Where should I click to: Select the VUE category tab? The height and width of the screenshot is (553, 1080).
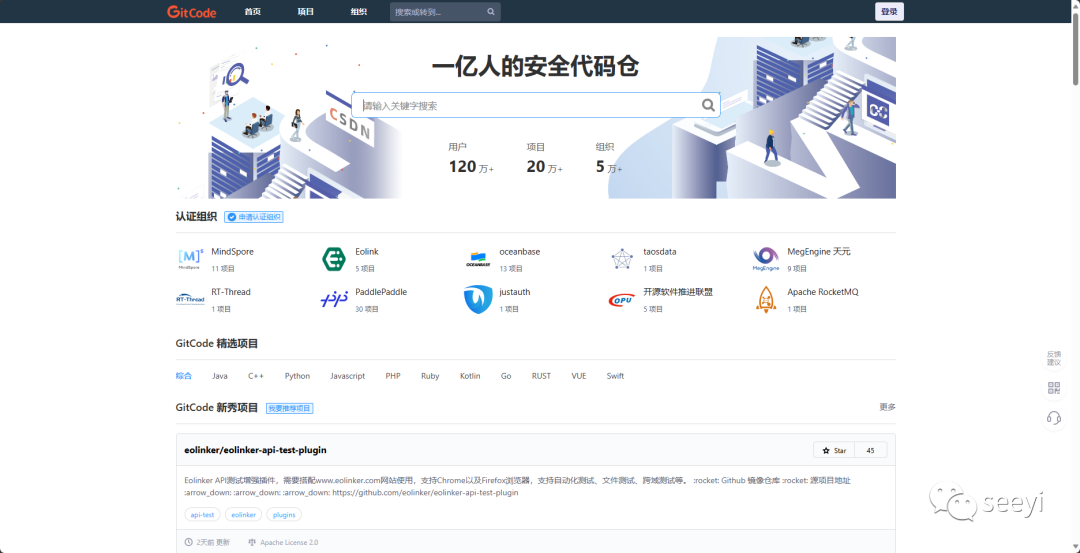coord(579,376)
